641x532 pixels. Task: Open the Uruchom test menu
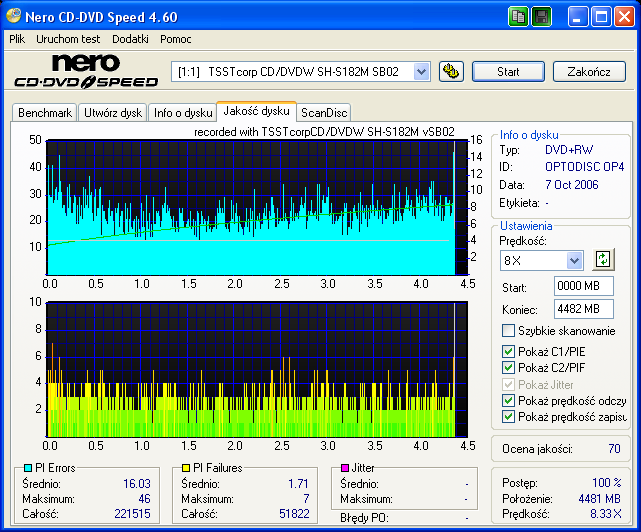point(68,39)
